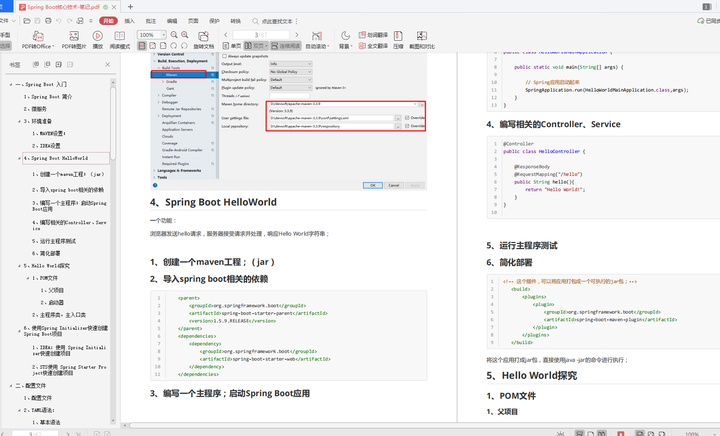Click the 旋转文档 rotate document icon

[203, 36]
